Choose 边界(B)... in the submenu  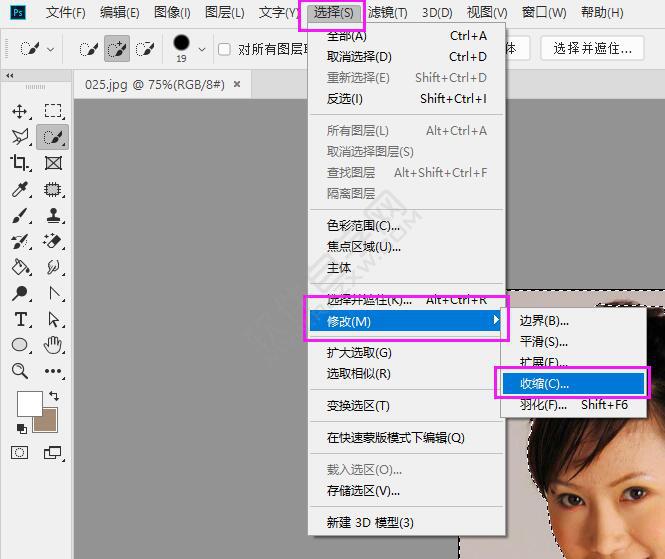point(573,321)
